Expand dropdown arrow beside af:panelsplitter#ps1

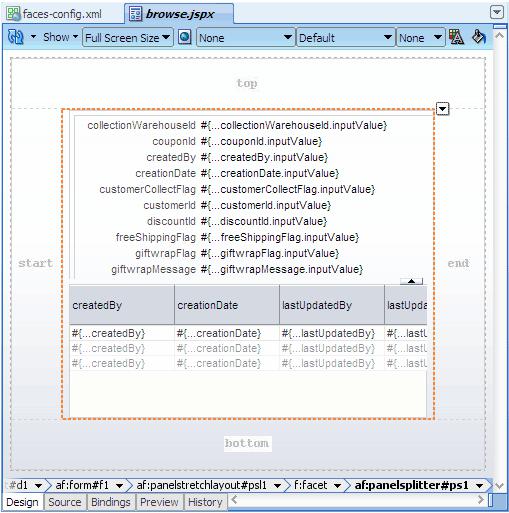tap(480, 486)
